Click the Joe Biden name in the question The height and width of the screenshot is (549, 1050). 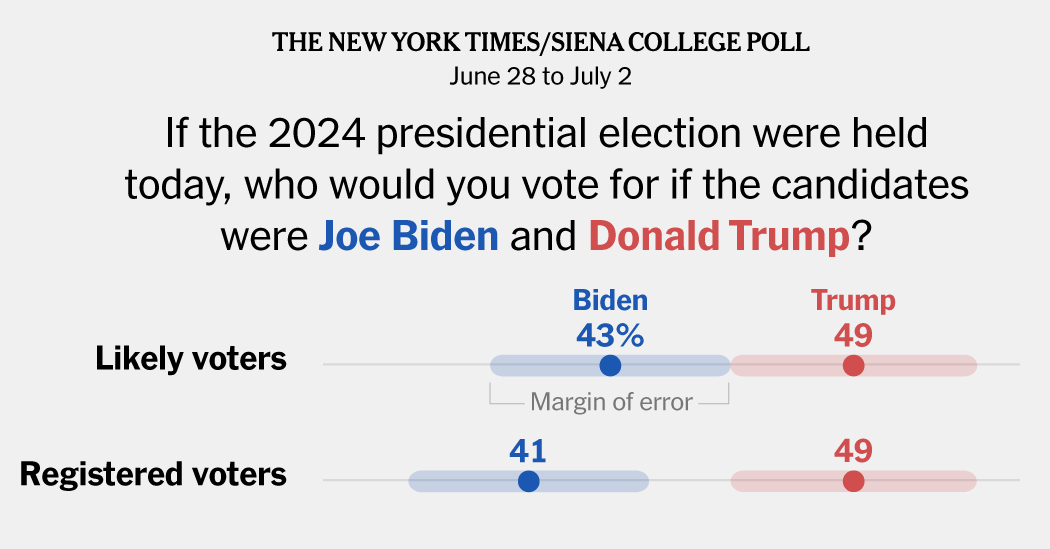408,236
